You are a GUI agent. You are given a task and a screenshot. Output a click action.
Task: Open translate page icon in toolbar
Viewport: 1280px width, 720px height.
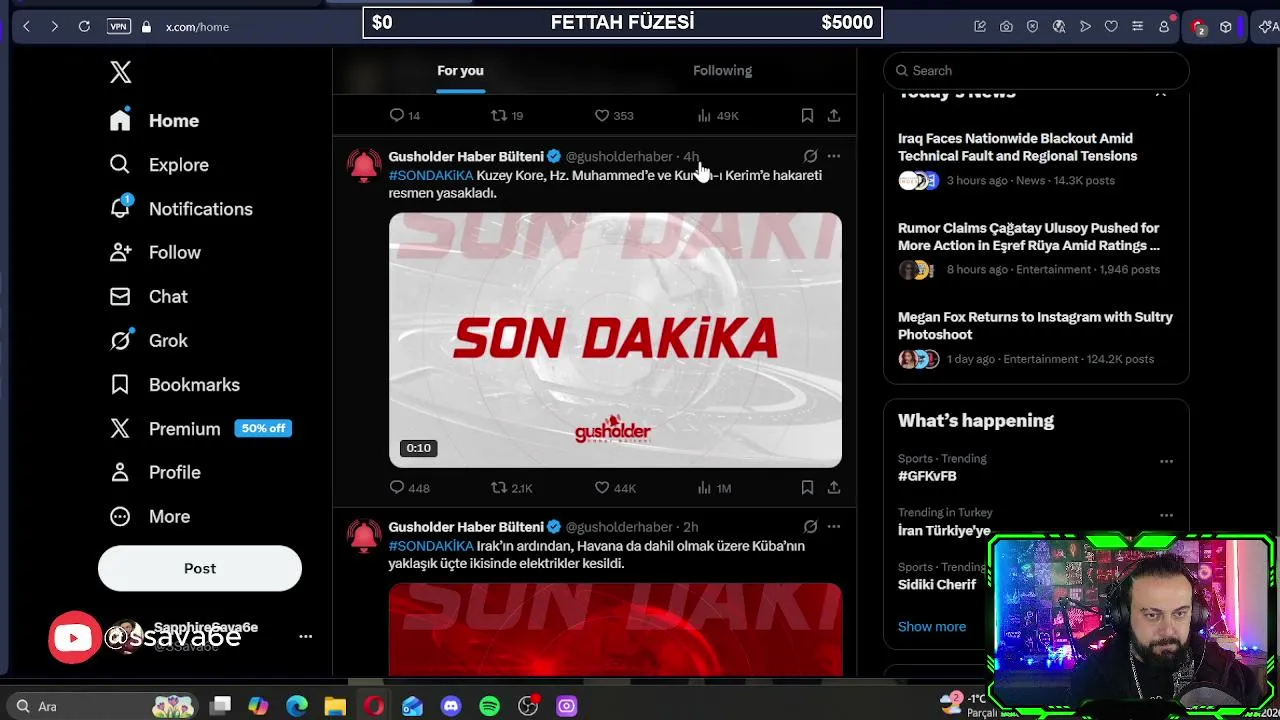1059,27
